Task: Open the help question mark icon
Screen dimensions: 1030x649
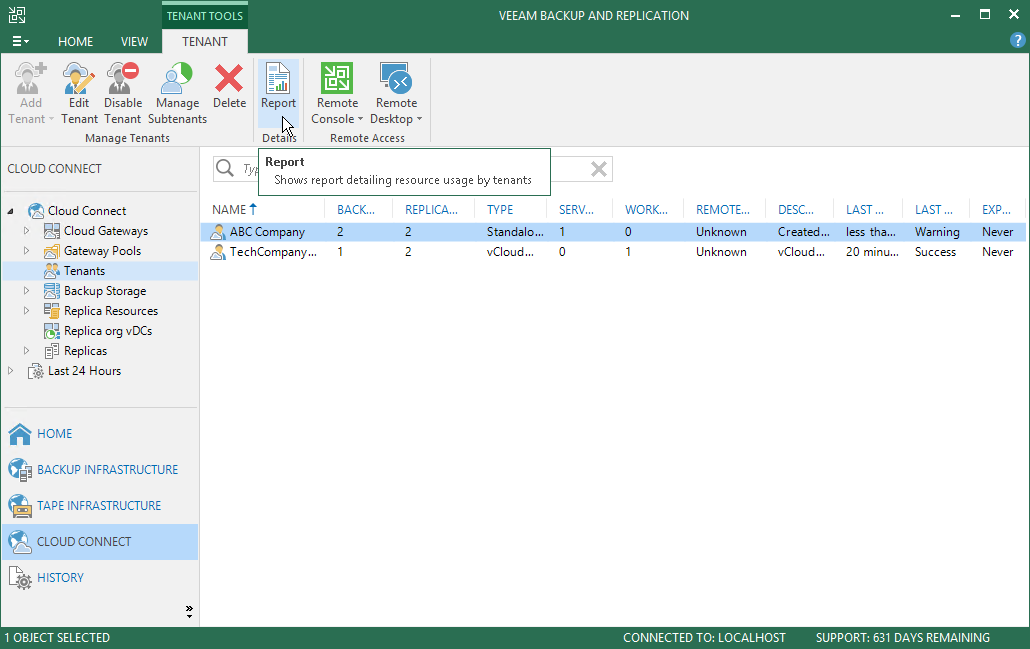Action: 1017,41
